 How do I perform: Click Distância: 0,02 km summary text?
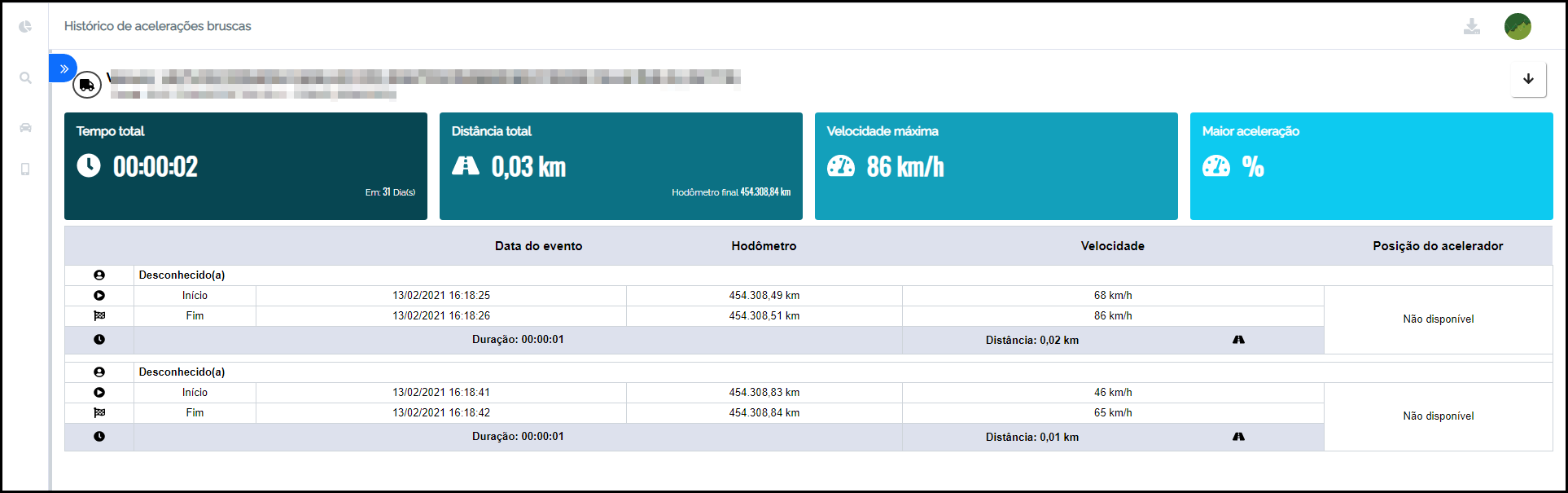1032,341
